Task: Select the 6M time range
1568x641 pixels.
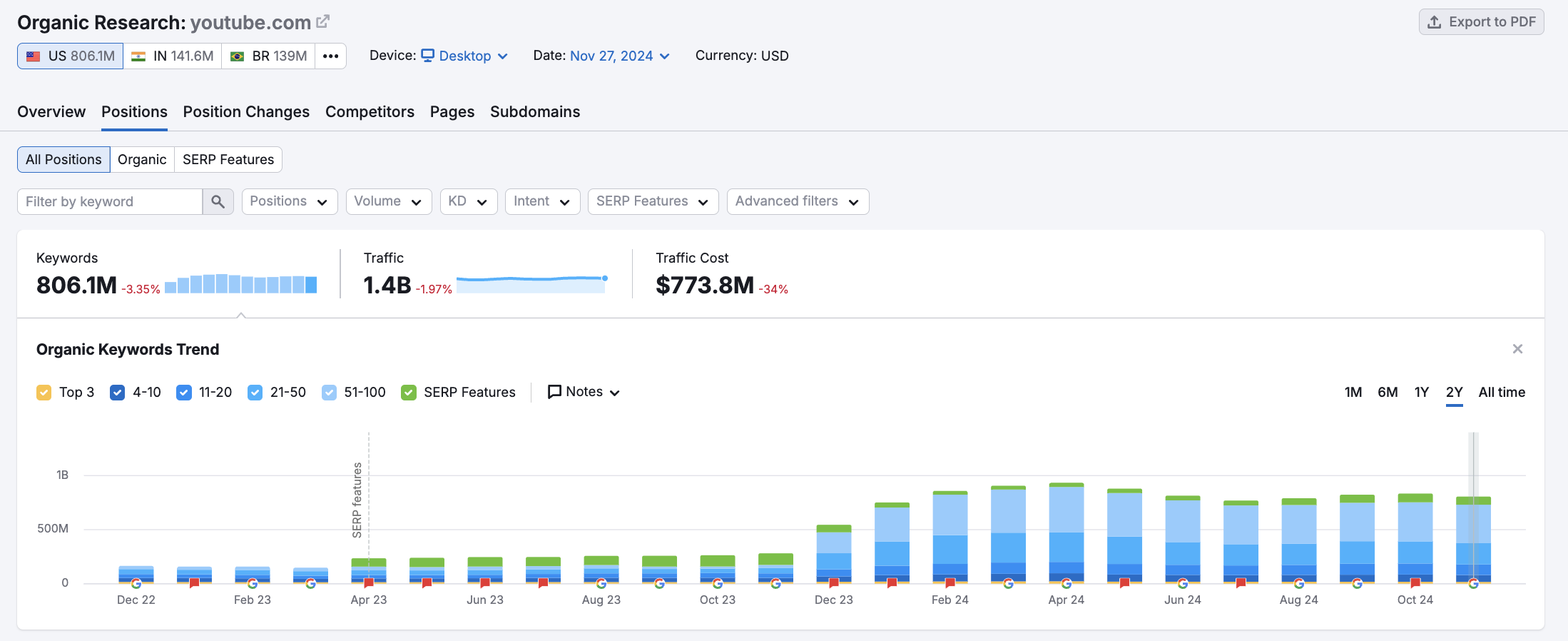Action: point(1388,393)
